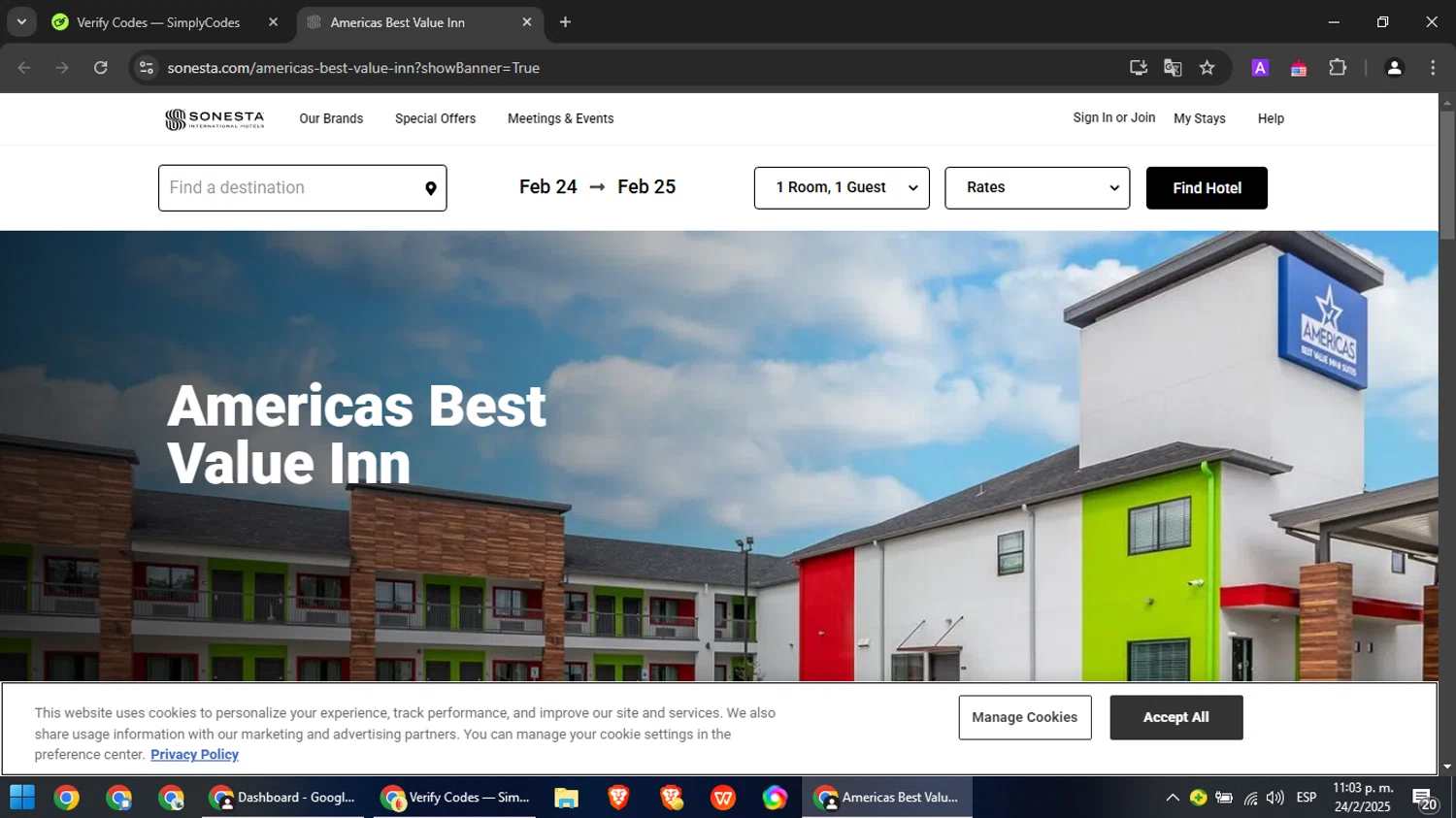Viewport: 1456px width, 818px height.
Task: Click the Americas Best Value Inn taskbar window
Action: [887, 798]
